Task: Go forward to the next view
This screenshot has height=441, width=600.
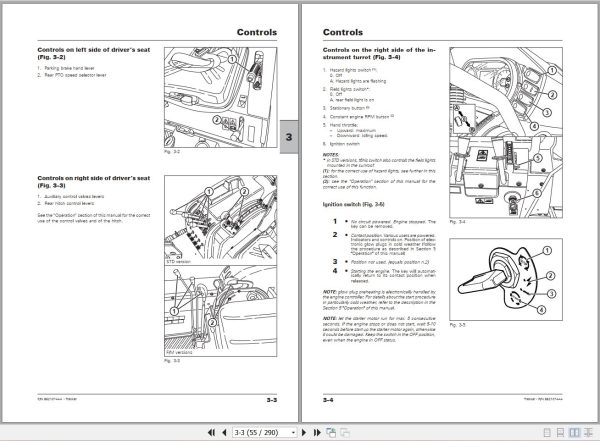Action: (x=345, y=433)
